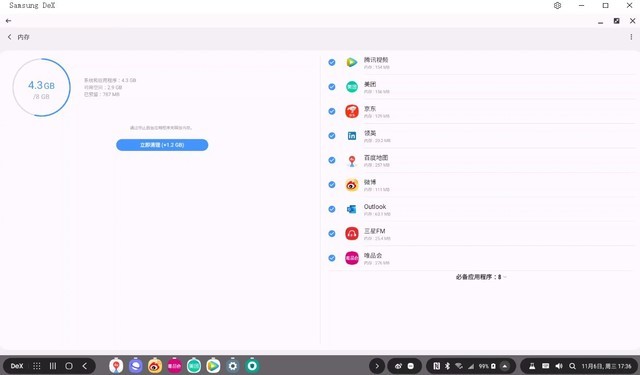Viewport: 640px width, 375px height.
Task: Uncheck the 美团 checkbox
Action: pos(332,87)
